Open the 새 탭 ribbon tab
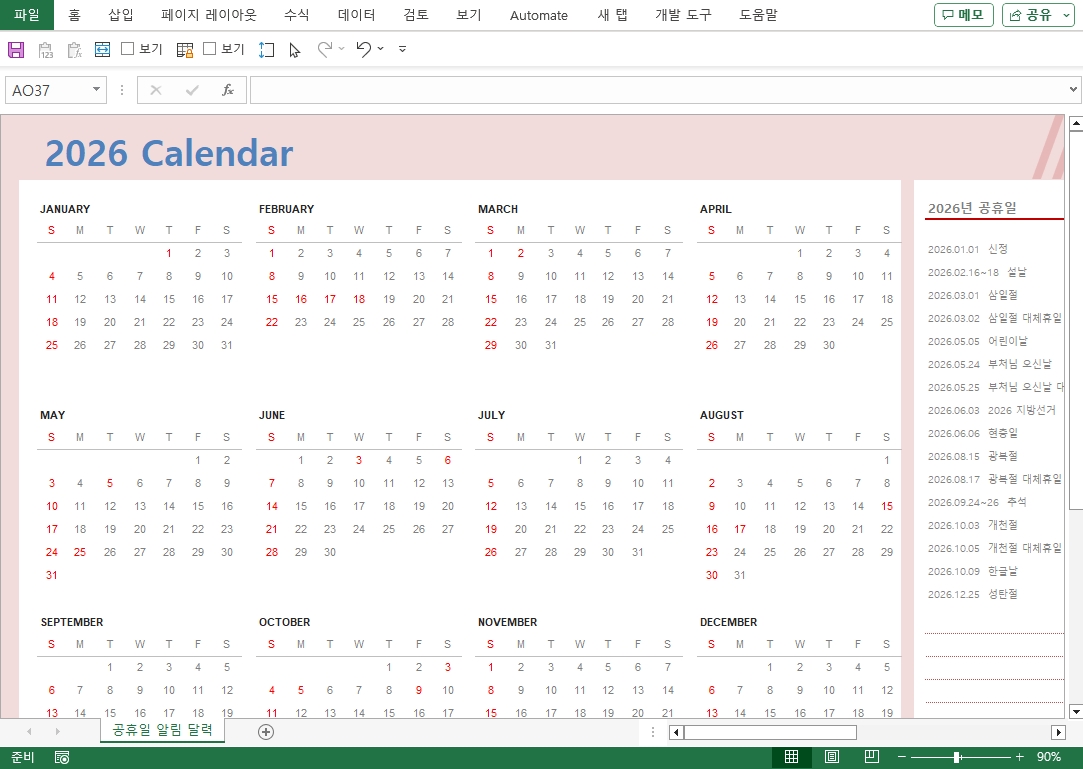The image size is (1083, 769). pyautogui.click(x=612, y=15)
